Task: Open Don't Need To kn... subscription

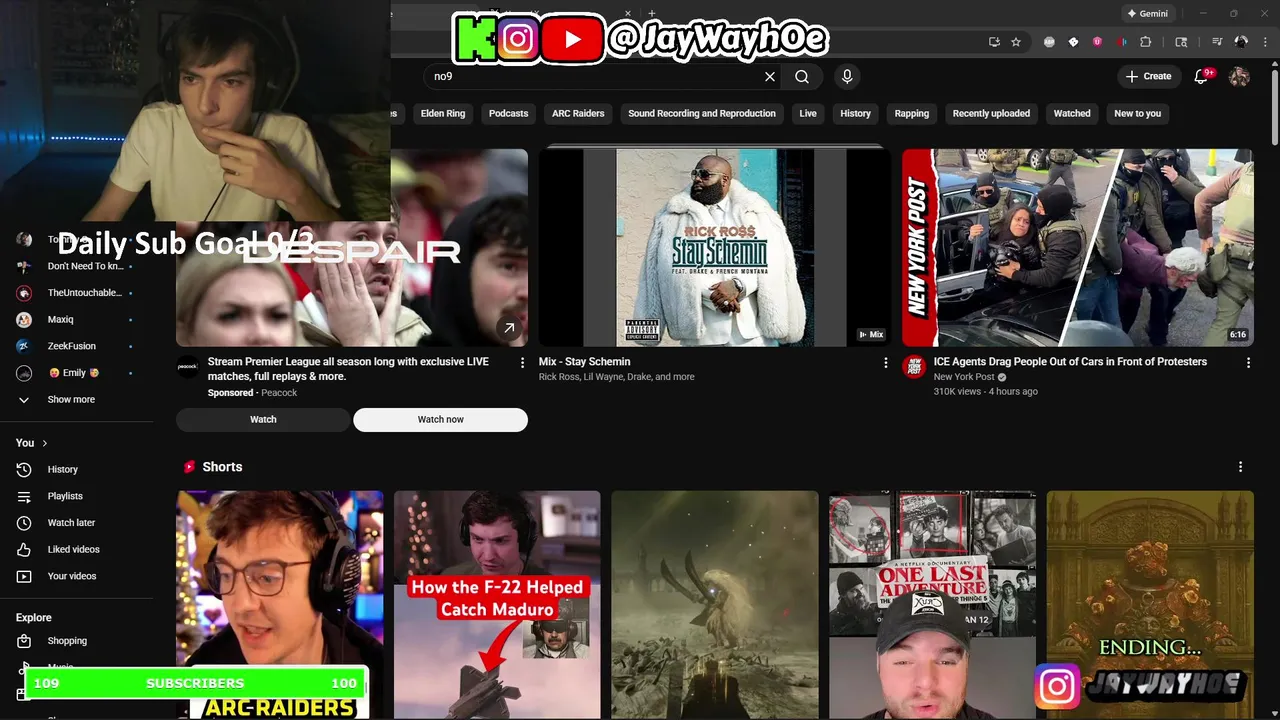Action: [76, 266]
